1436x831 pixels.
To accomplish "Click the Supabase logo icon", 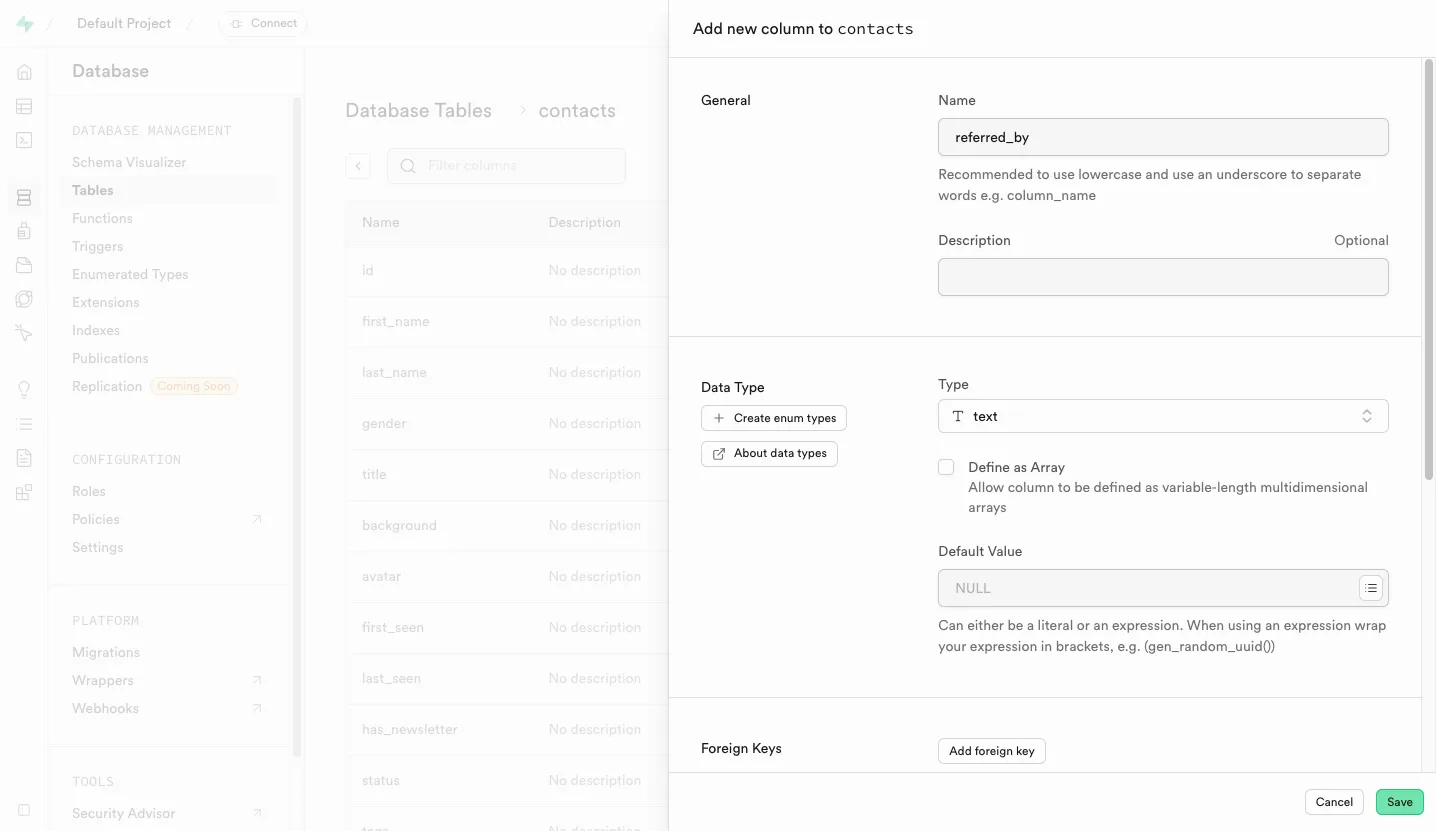I will tap(25, 24).
